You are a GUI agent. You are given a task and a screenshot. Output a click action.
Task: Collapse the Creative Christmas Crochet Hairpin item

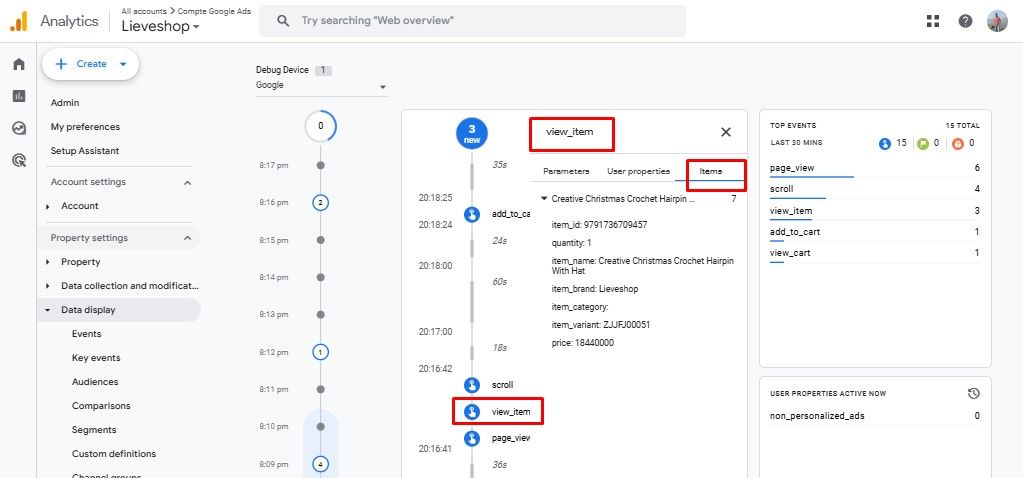[x=544, y=199]
